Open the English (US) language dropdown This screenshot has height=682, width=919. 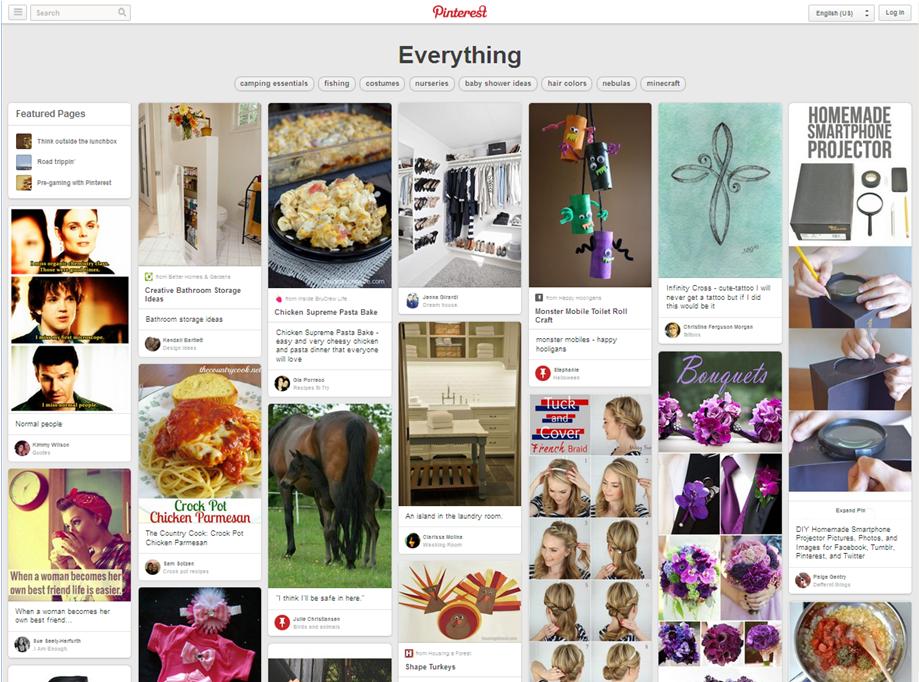click(841, 13)
